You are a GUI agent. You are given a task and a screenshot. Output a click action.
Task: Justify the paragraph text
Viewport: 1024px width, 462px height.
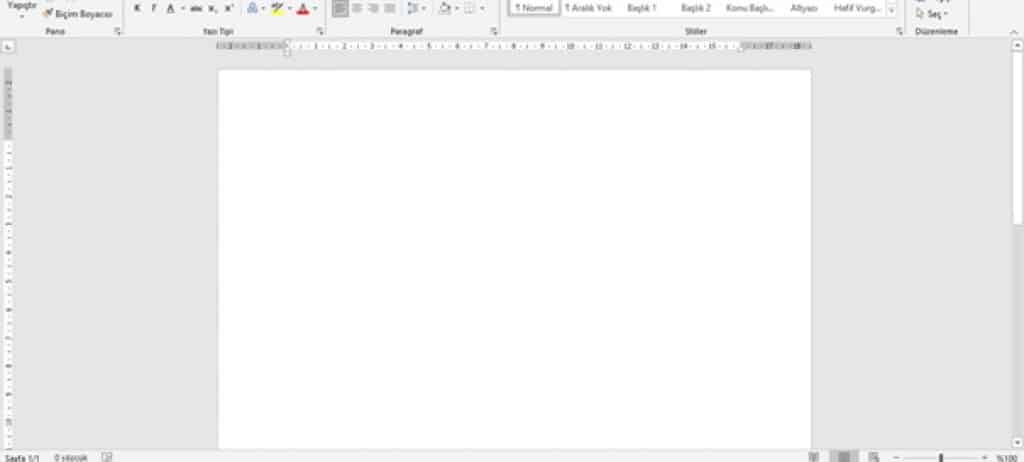click(390, 8)
